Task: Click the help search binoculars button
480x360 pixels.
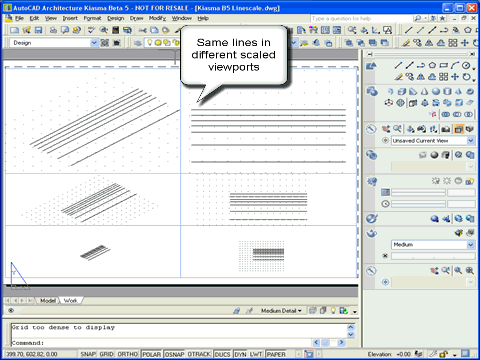Action: click(417, 18)
